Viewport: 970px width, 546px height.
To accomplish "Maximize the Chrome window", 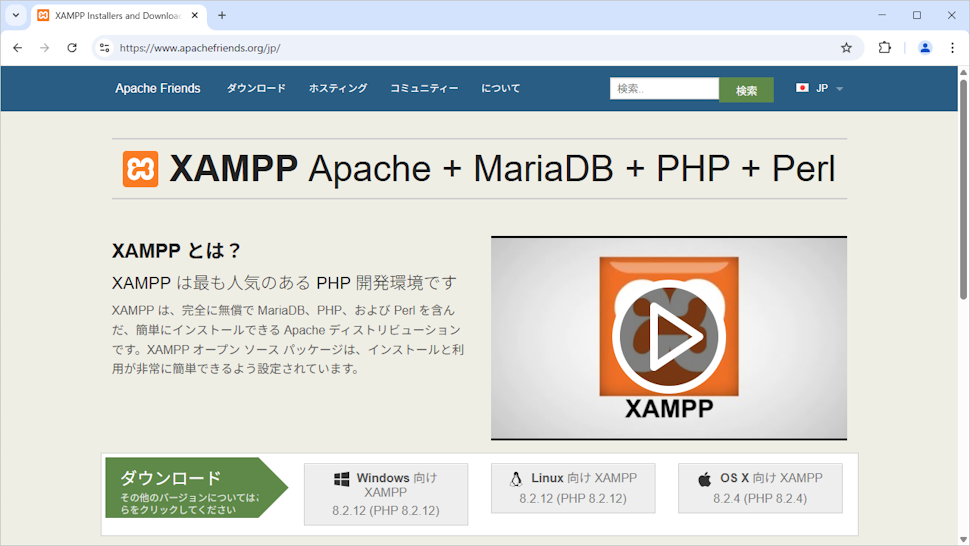I will pyautogui.click(x=917, y=15).
